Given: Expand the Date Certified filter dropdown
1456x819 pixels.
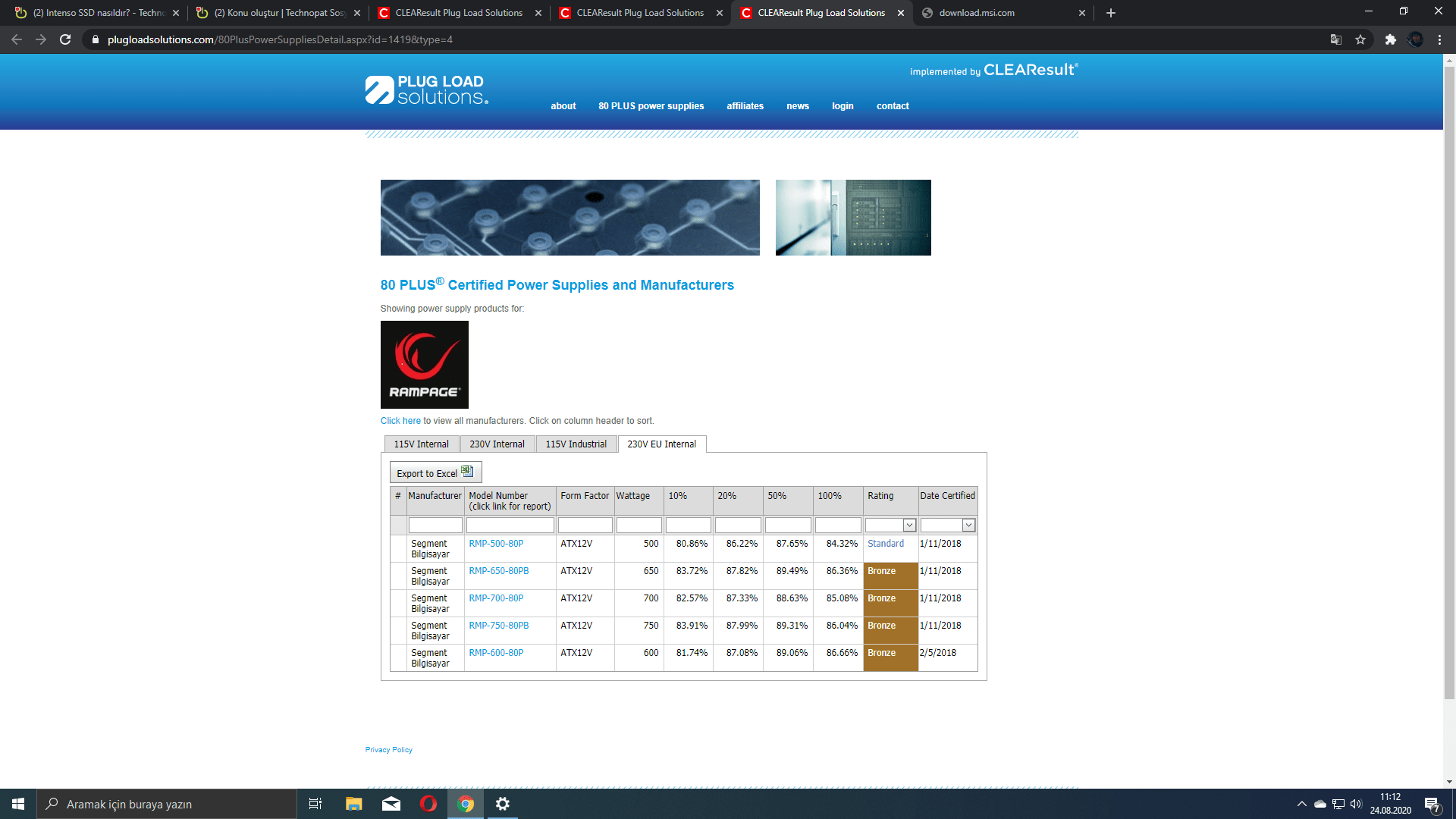Looking at the screenshot, I should coord(968,526).
